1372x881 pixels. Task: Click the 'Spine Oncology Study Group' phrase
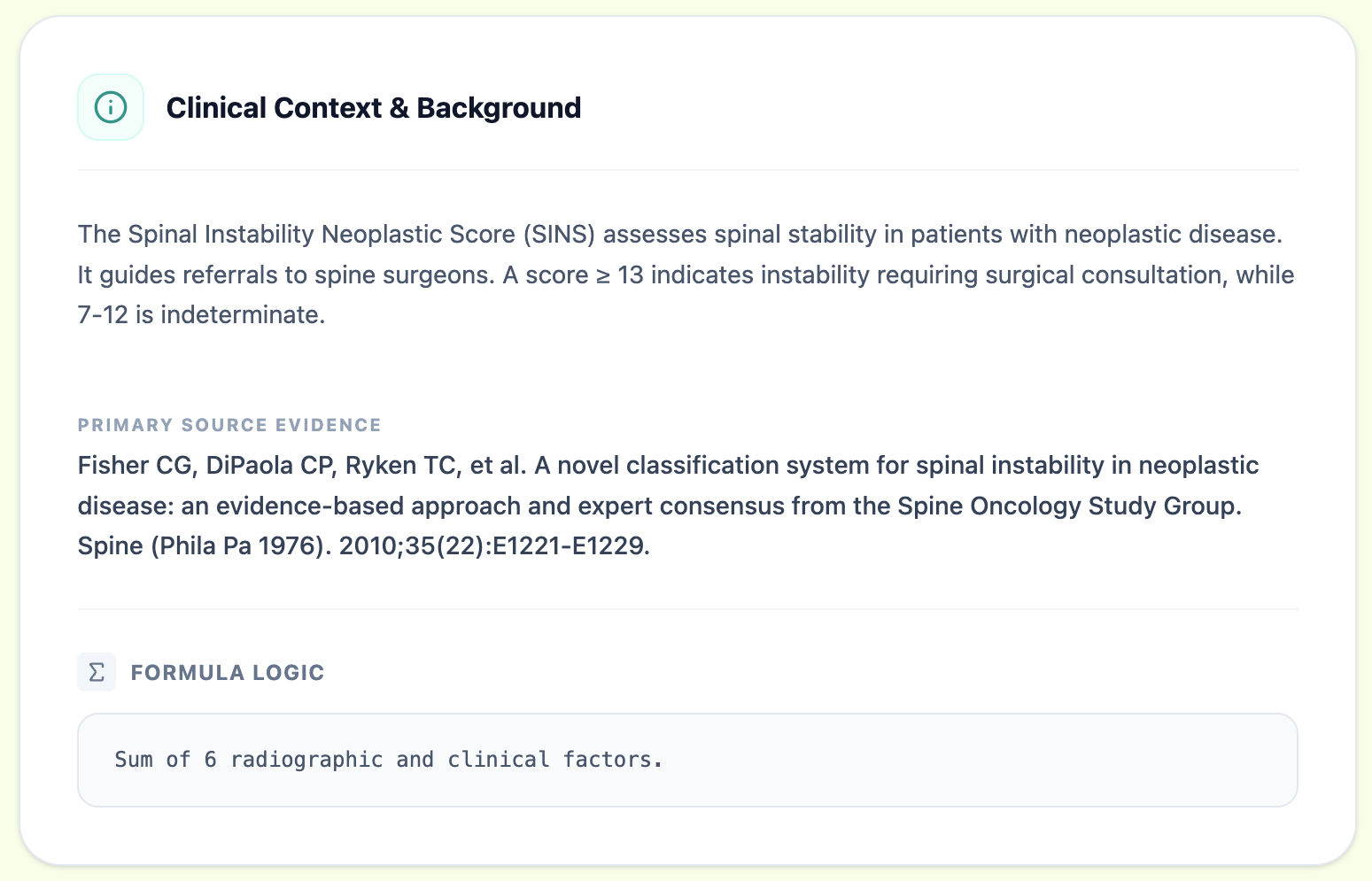coord(1069,506)
